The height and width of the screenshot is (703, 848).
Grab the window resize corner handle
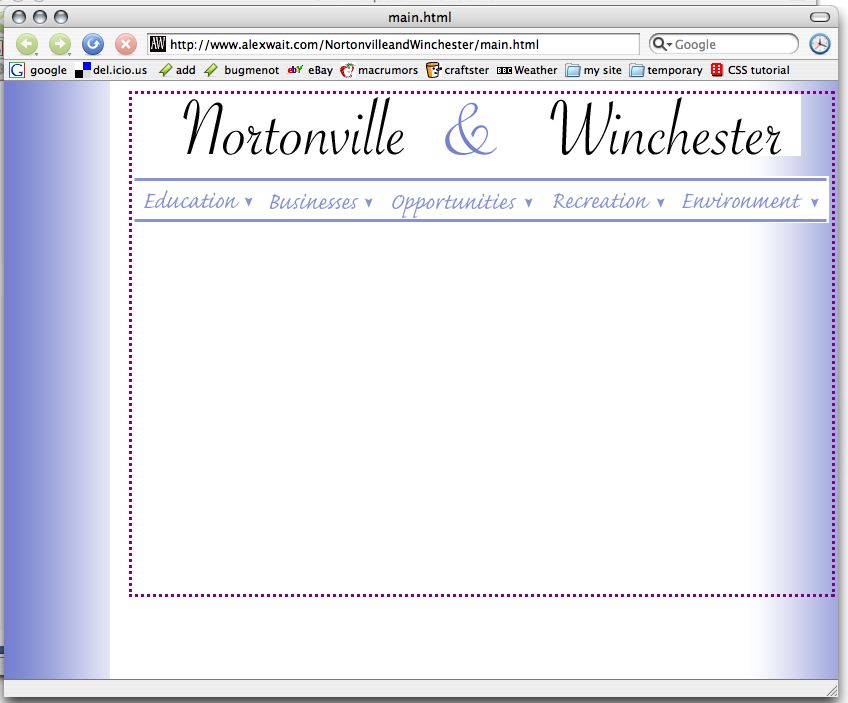point(831,689)
